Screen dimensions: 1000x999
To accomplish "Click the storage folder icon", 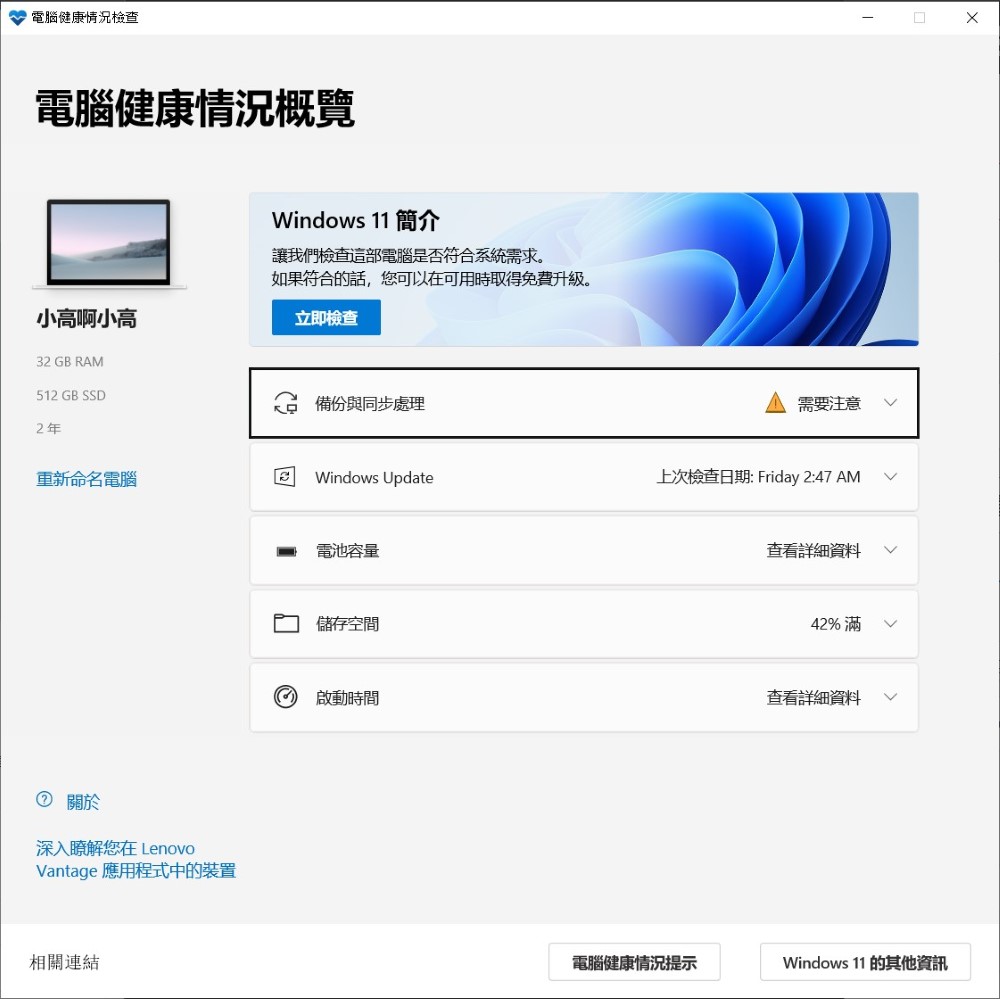I will pyautogui.click(x=286, y=623).
